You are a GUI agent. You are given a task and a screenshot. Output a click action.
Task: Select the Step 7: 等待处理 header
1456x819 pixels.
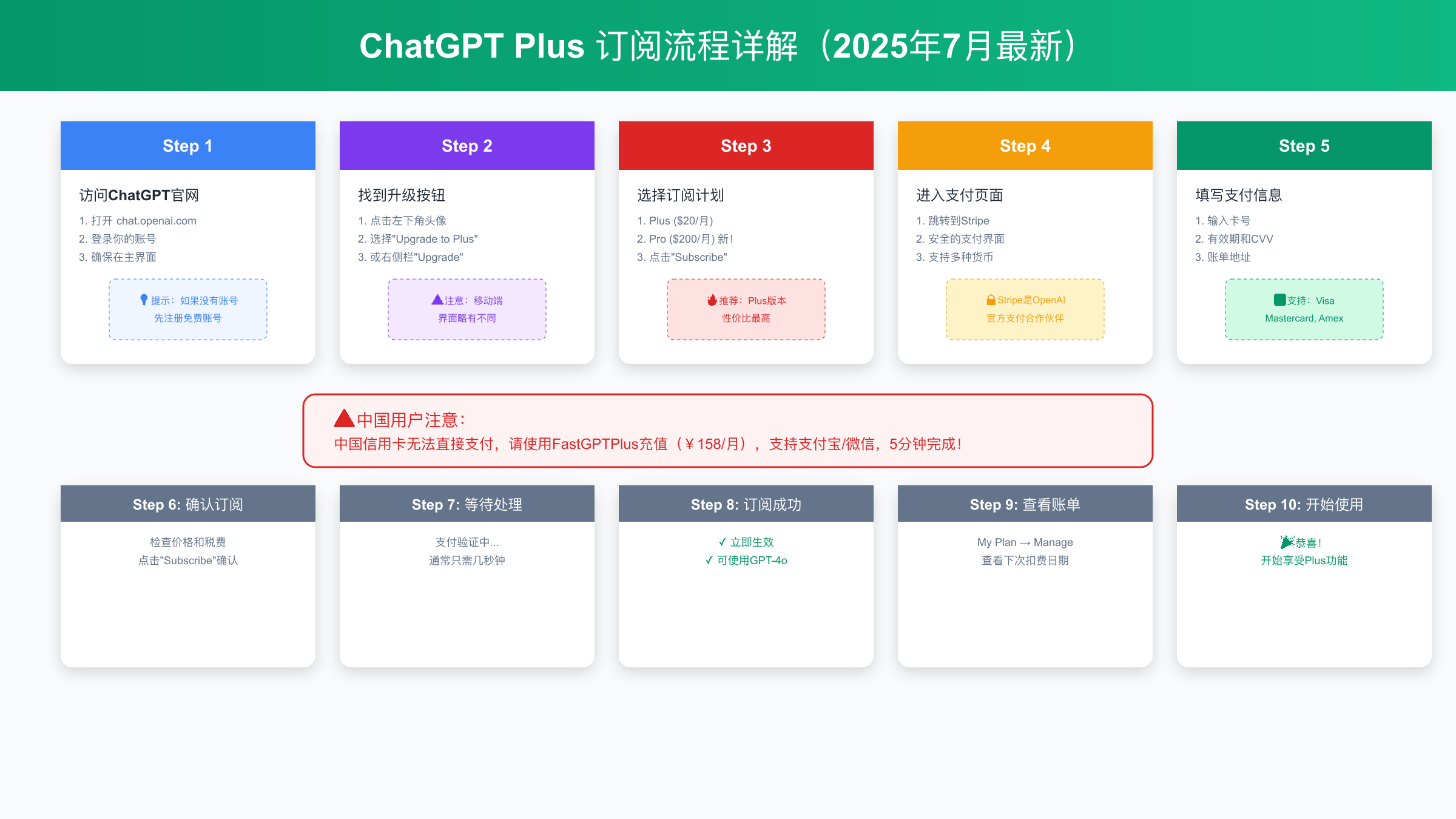pyautogui.click(x=467, y=504)
